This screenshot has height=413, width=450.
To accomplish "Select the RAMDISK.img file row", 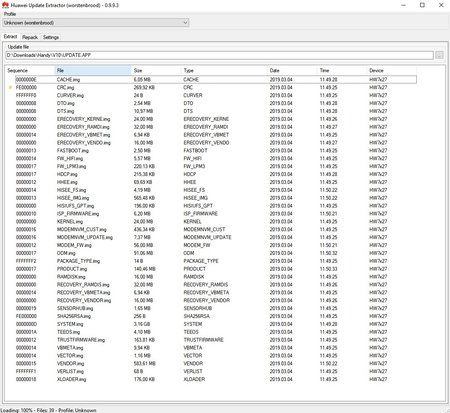I will click(216, 277).
